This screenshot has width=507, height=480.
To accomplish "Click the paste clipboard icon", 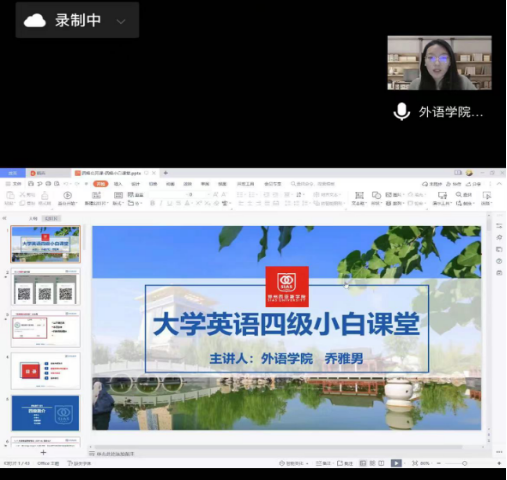I will pyautogui.click(x=10, y=195).
